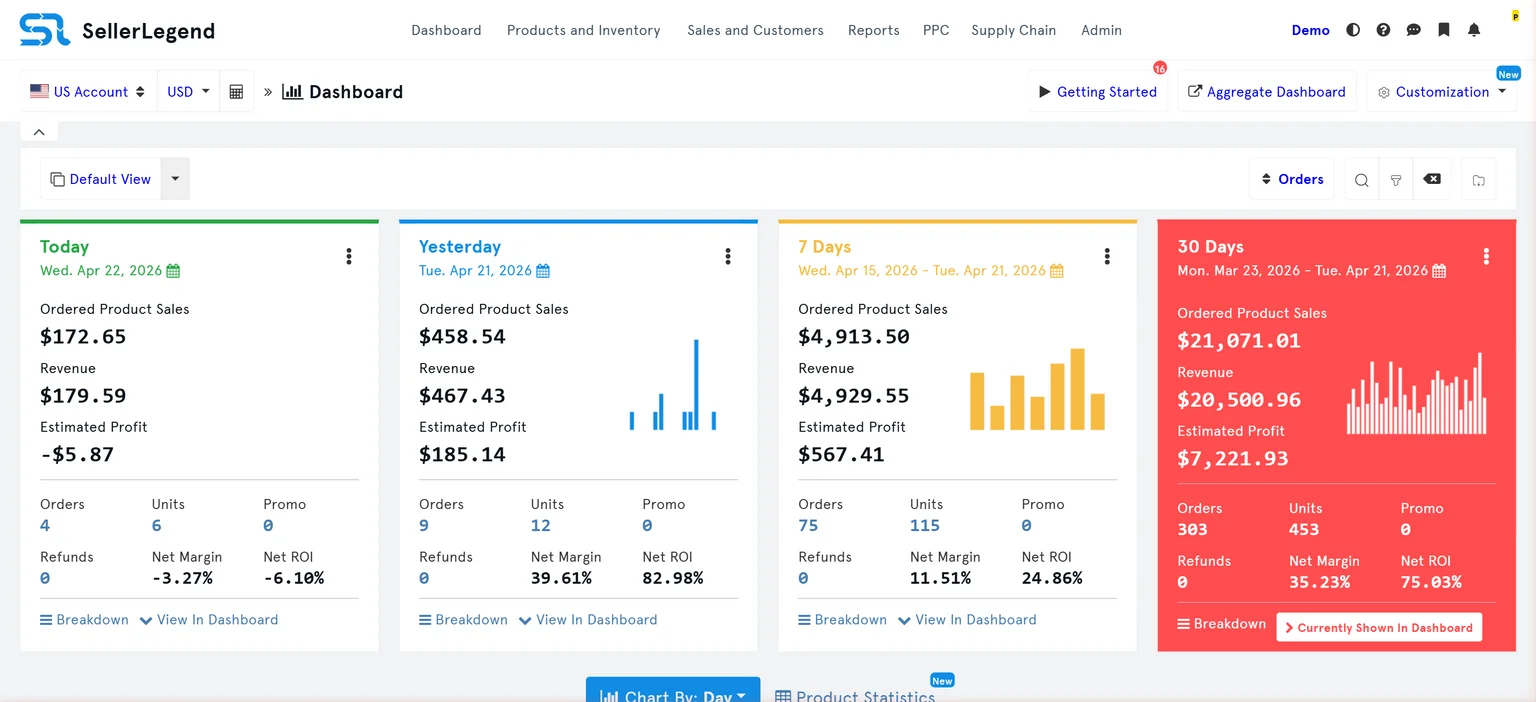The width and height of the screenshot is (1536, 702).
Task: Open the filter funnel icon
Action: pos(1396,180)
